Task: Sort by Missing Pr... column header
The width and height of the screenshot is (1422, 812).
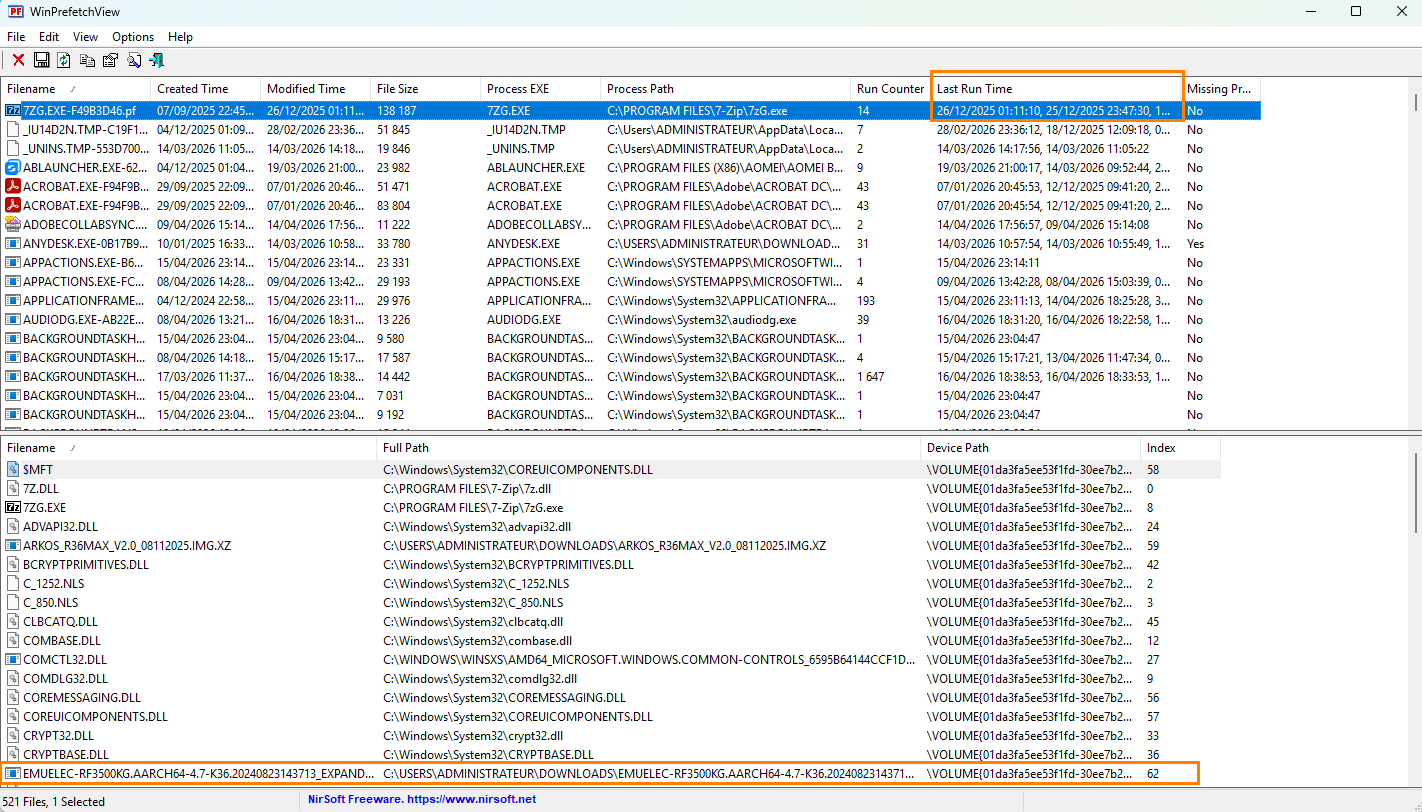Action: [x=1220, y=89]
